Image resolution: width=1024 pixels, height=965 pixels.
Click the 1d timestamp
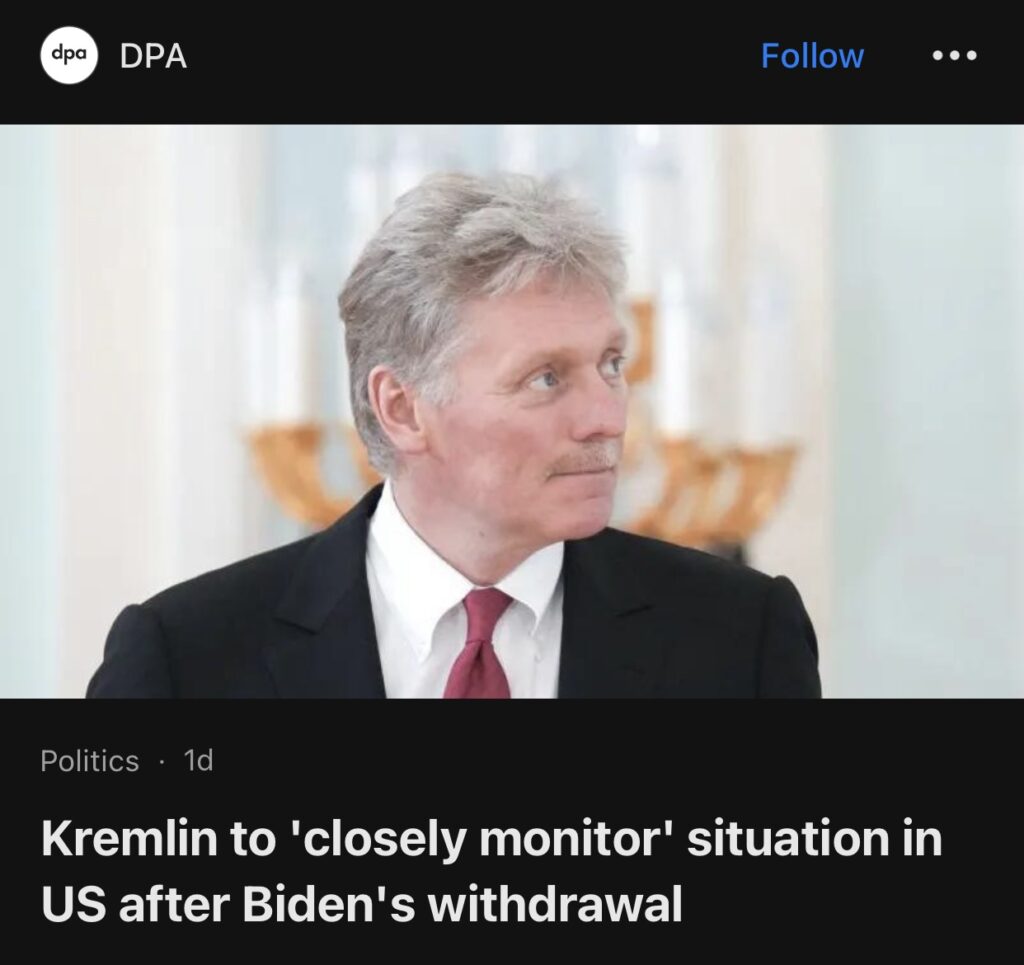[x=199, y=760]
